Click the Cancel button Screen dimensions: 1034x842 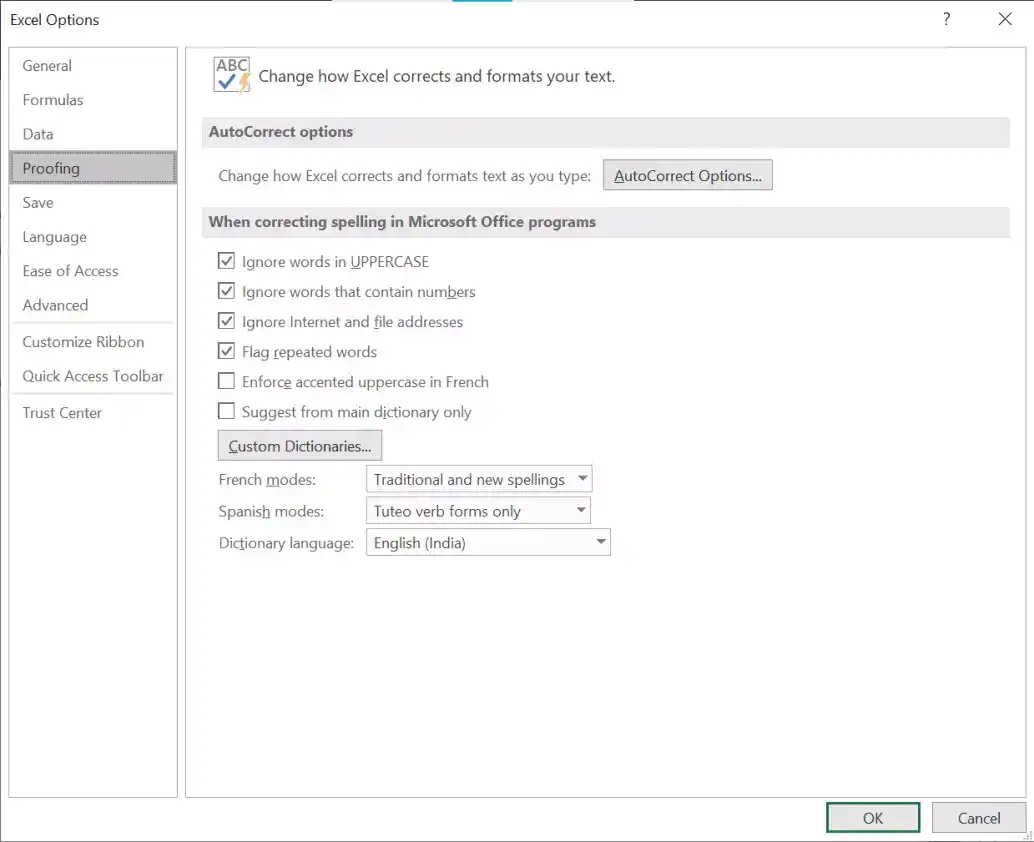click(979, 818)
